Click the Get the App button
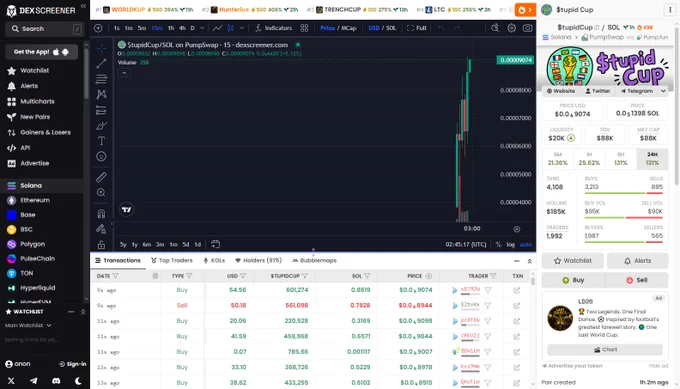Image resolution: width=680 pixels, height=389 pixels. [42, 52]
